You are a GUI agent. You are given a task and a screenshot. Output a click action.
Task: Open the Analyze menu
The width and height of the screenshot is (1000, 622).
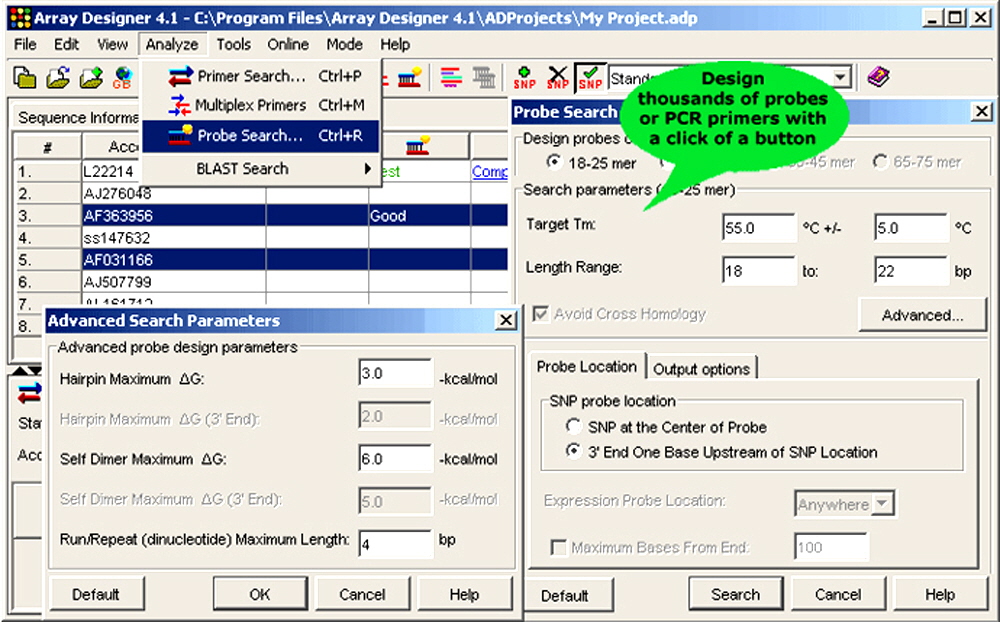pyautogui.click(x=172, y=44)
